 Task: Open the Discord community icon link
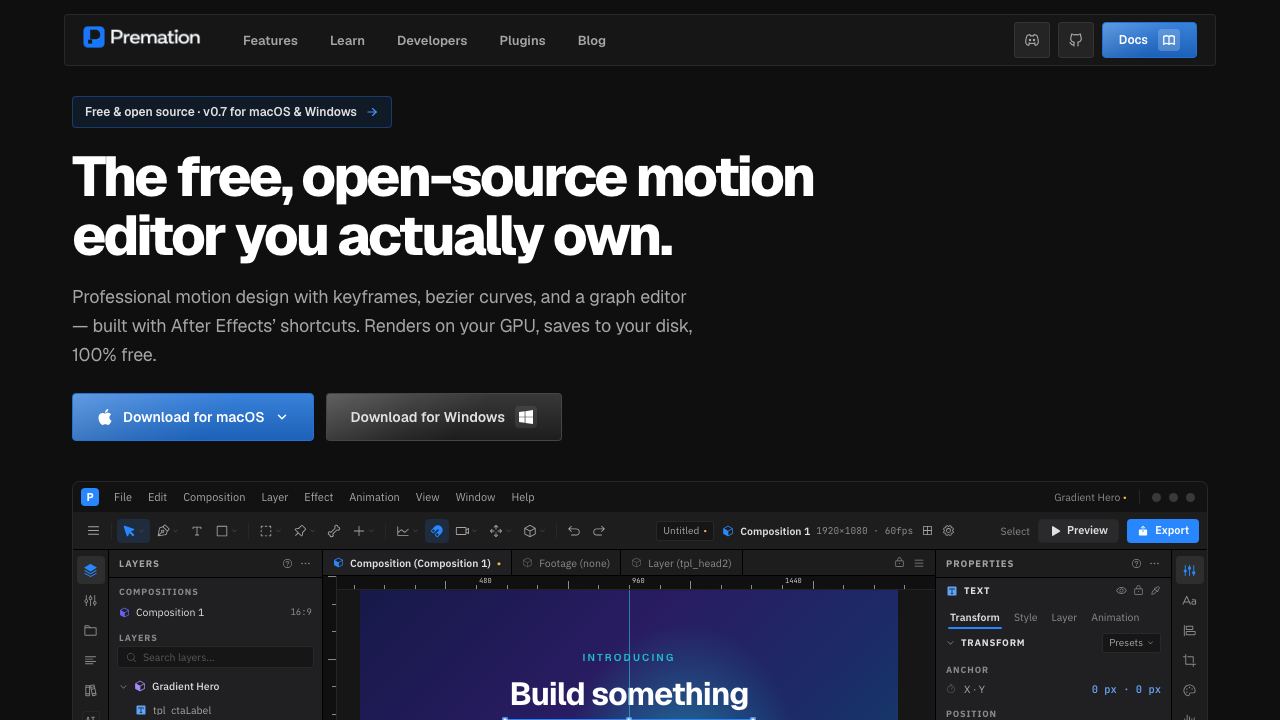[1032, 40]
